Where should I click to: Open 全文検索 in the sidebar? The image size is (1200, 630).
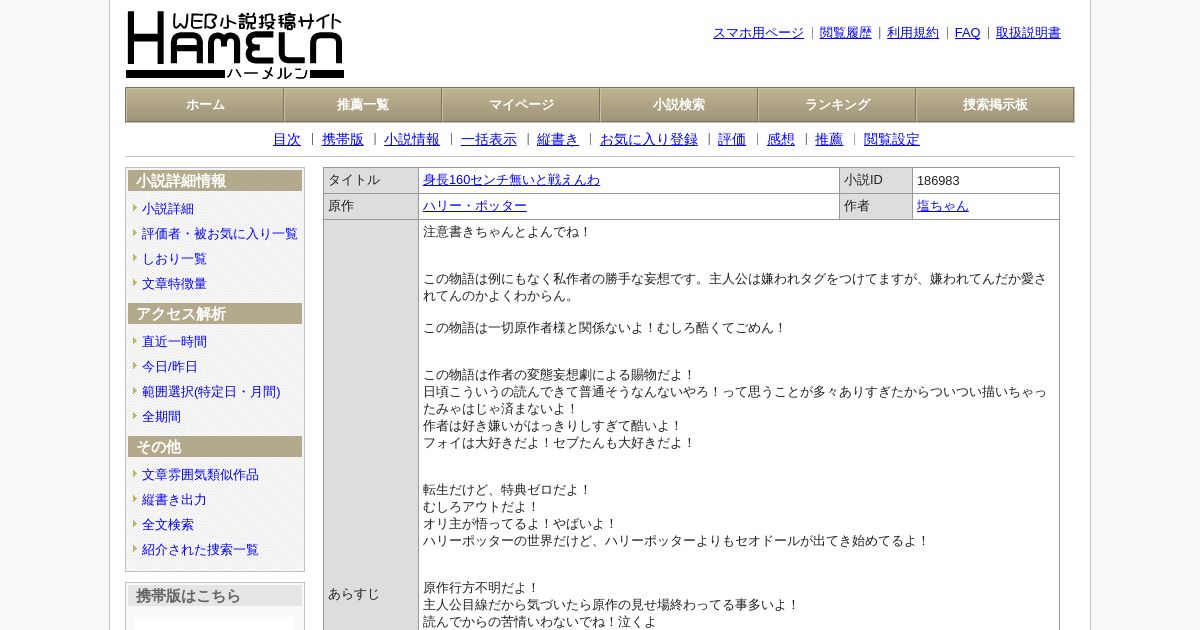[x=168, y=525]
